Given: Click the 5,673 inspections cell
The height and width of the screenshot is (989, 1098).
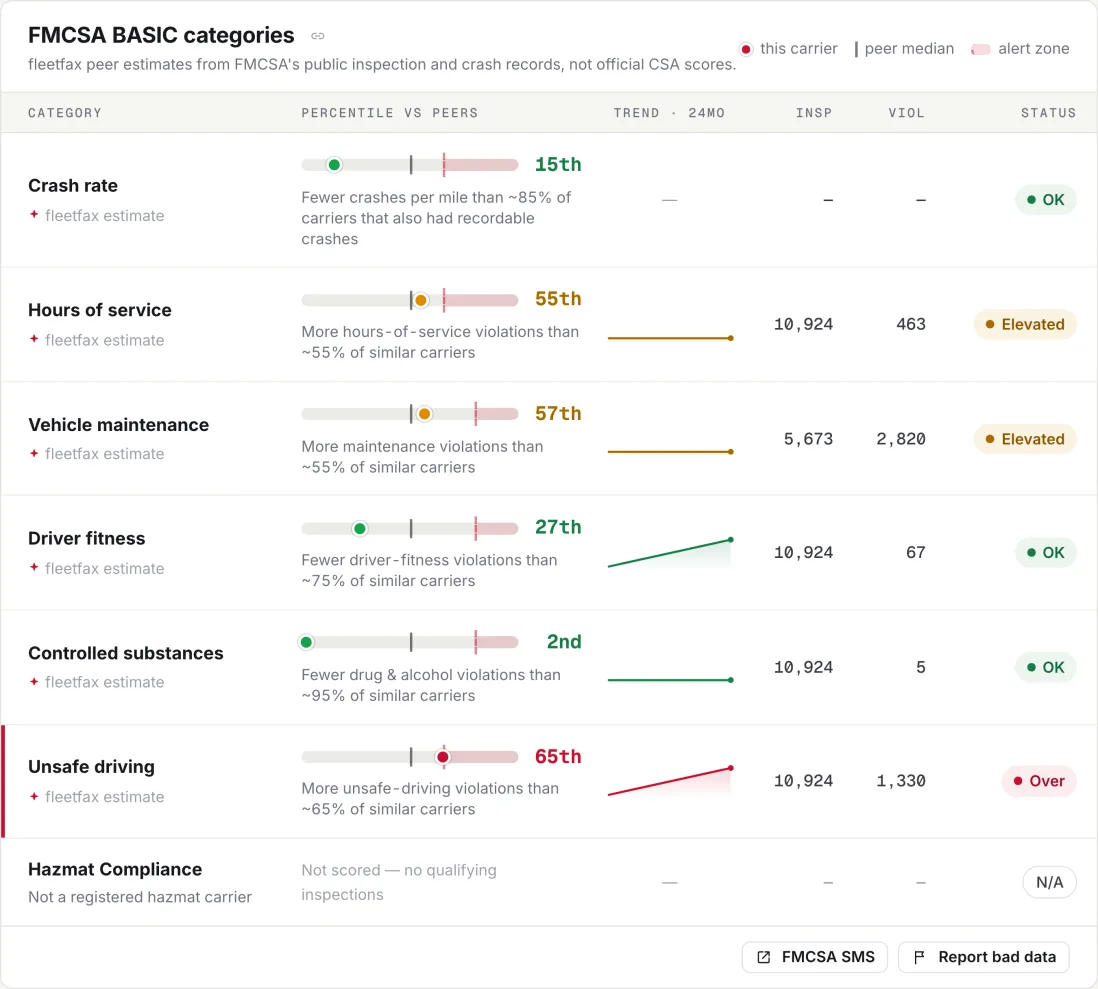Looking at the screenshot, I should click(808, 439).
